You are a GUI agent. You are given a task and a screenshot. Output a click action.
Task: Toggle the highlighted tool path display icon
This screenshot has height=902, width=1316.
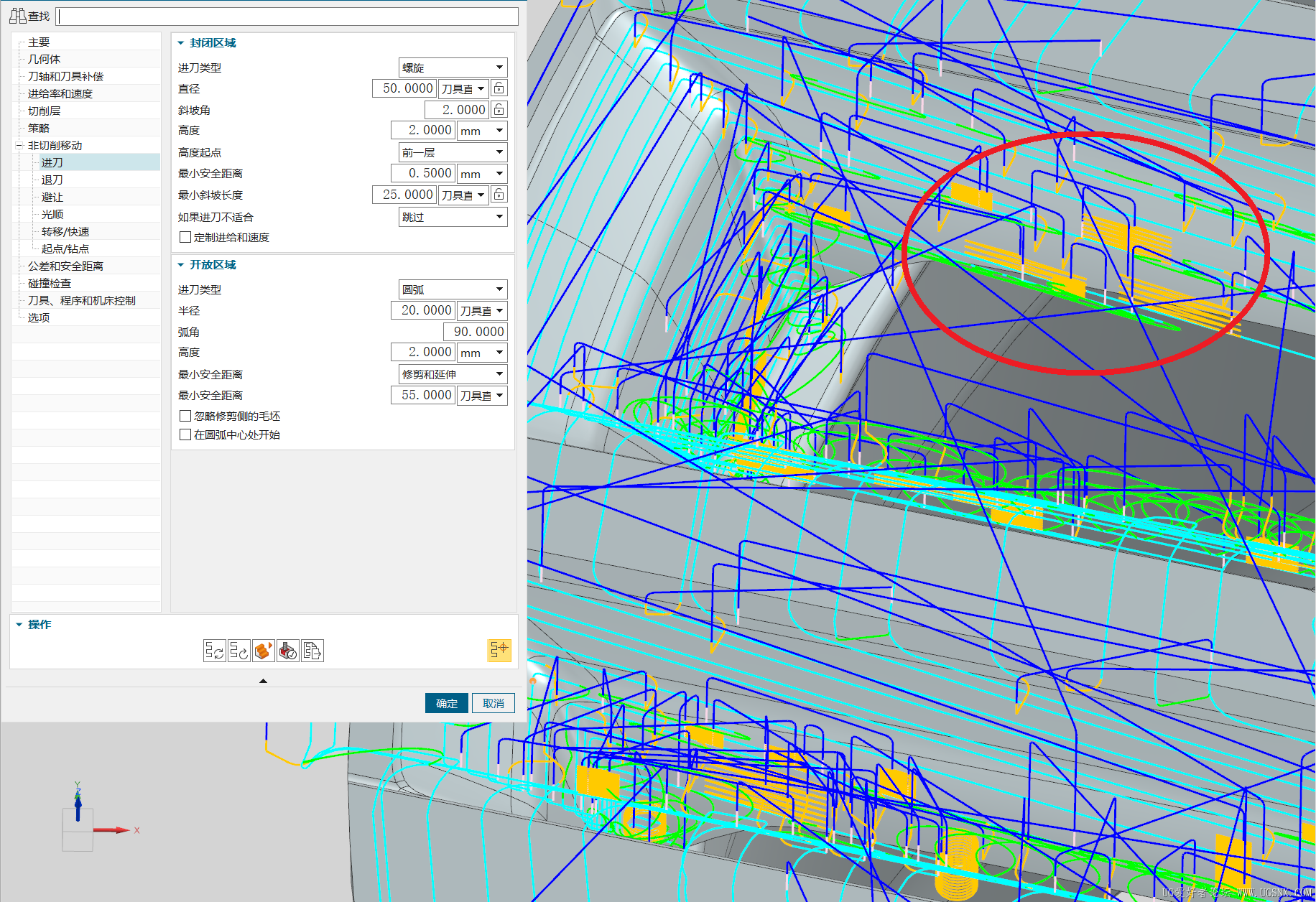(x=499, y=650)
